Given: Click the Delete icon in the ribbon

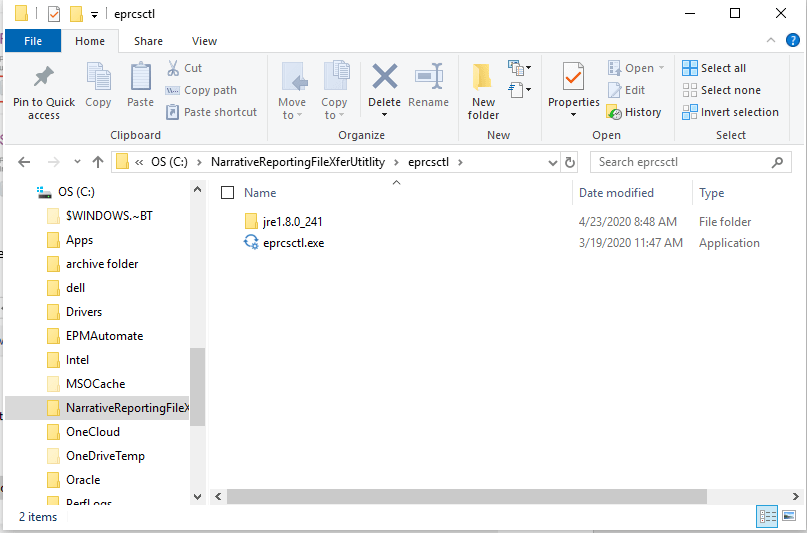Looking at the screenshot, I should click(x=384, y=78).
